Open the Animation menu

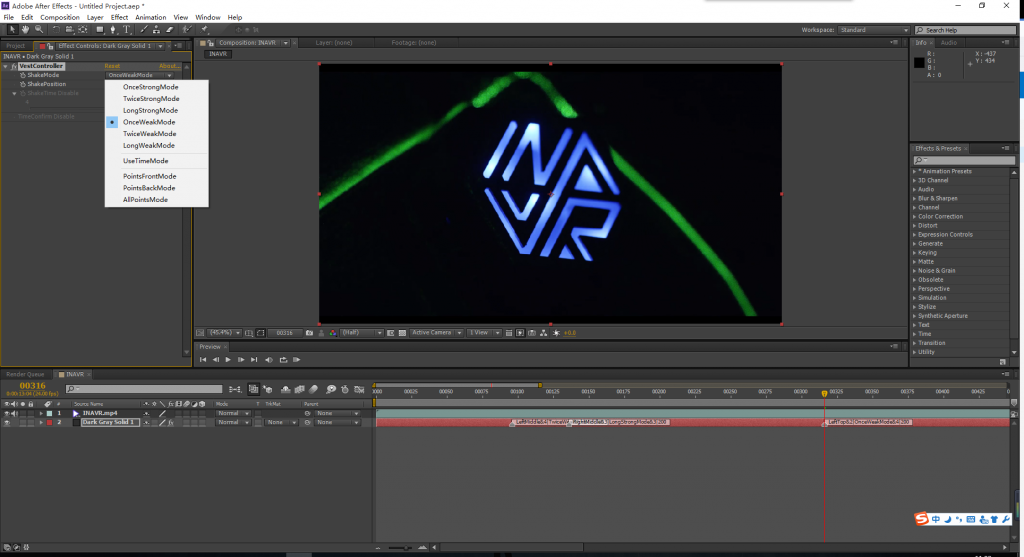[x=150, y=18]
